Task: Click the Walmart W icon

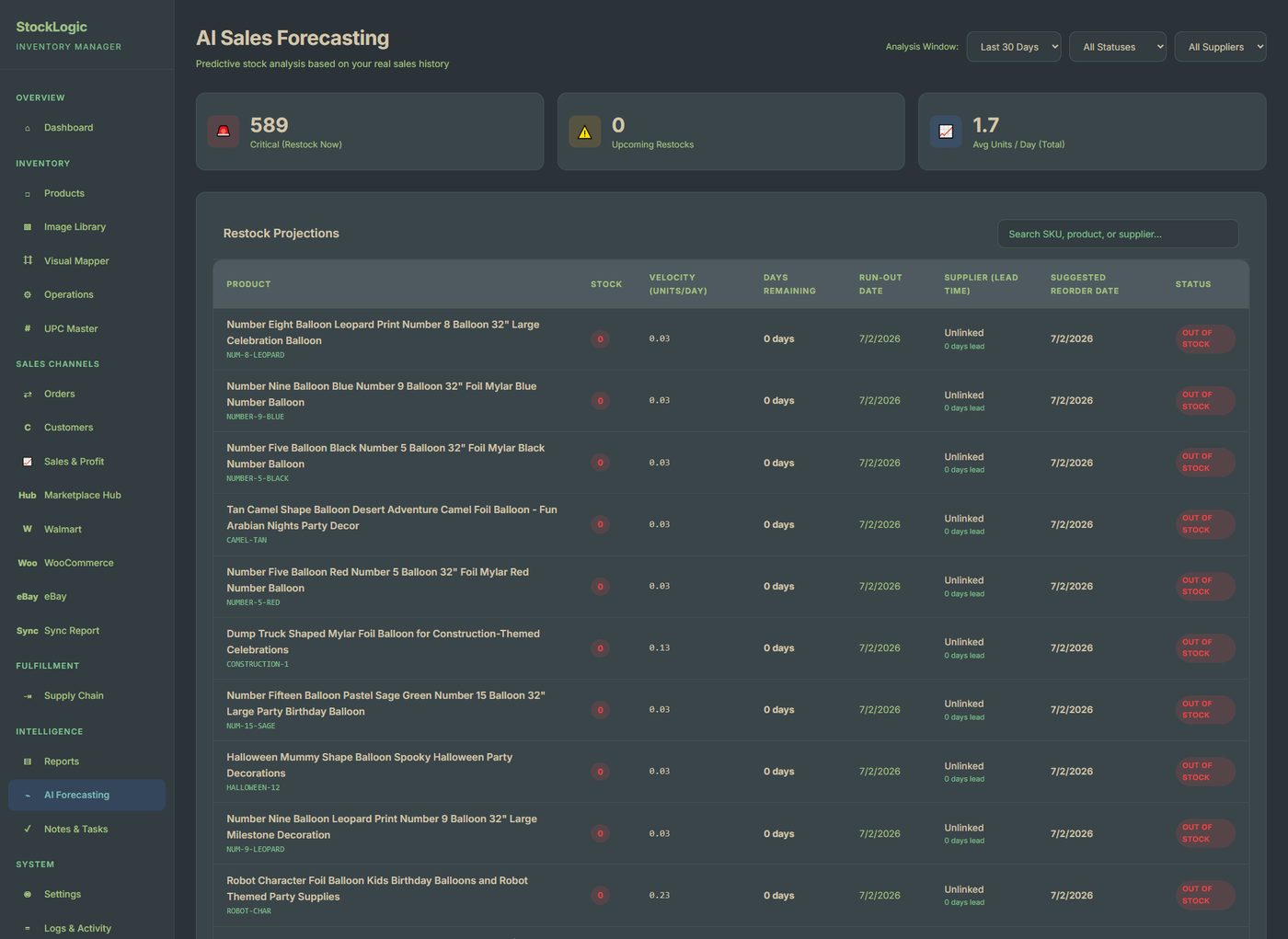Action: [x=28, y=530]
